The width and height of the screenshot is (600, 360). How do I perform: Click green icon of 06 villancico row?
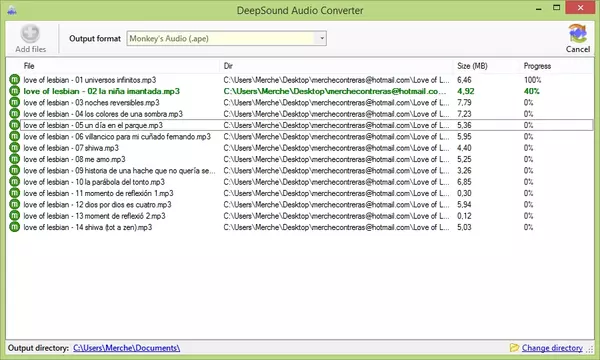(x=14, y=136)
